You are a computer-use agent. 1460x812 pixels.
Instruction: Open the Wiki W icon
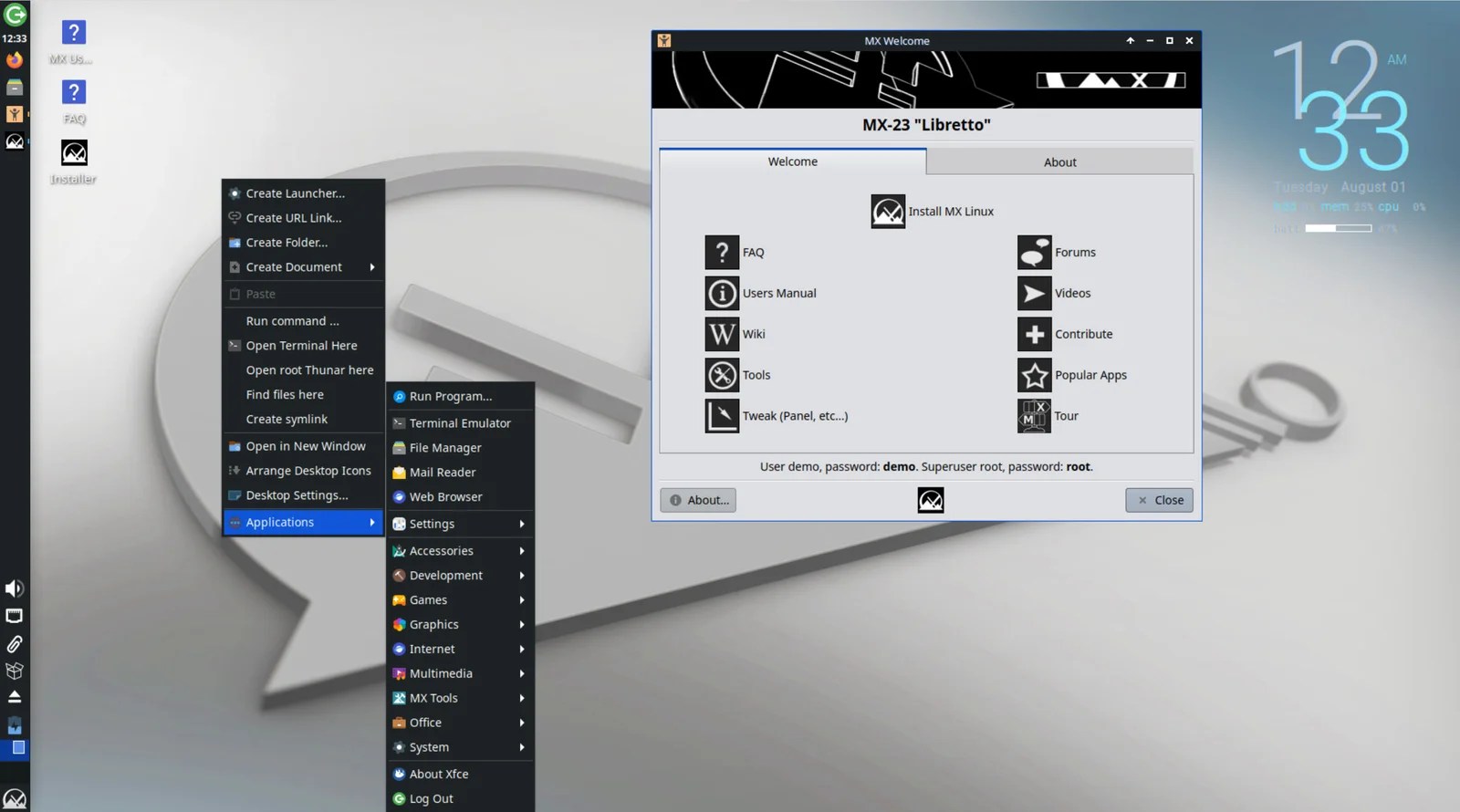click(722, 334)
